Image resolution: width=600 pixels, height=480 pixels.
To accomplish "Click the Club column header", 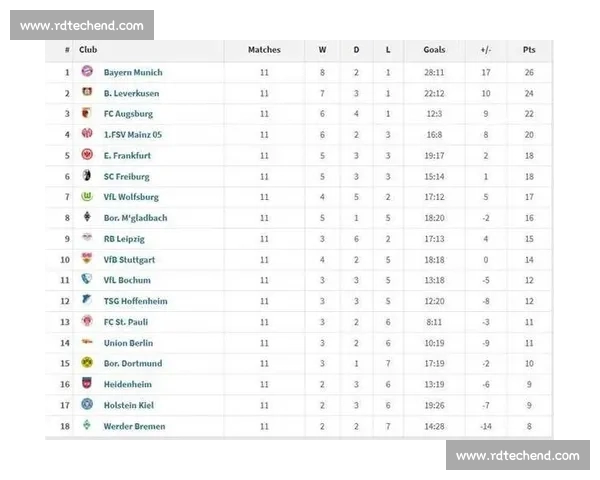I will click(x=88, y=49).
